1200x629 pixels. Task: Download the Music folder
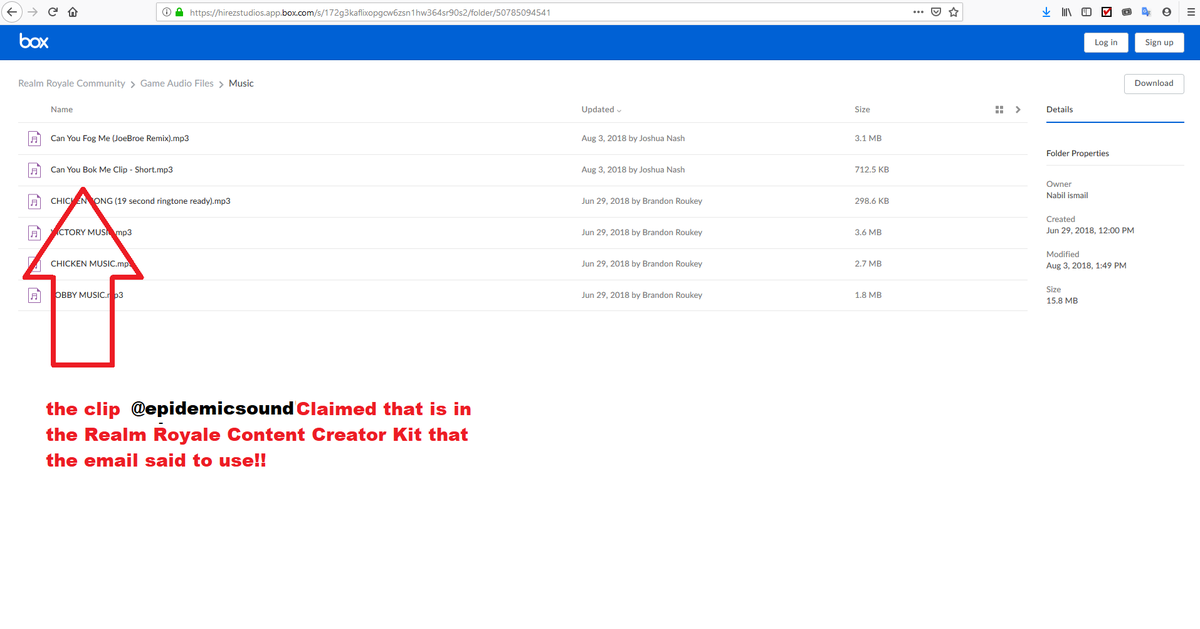click(x=1153, y=83)
